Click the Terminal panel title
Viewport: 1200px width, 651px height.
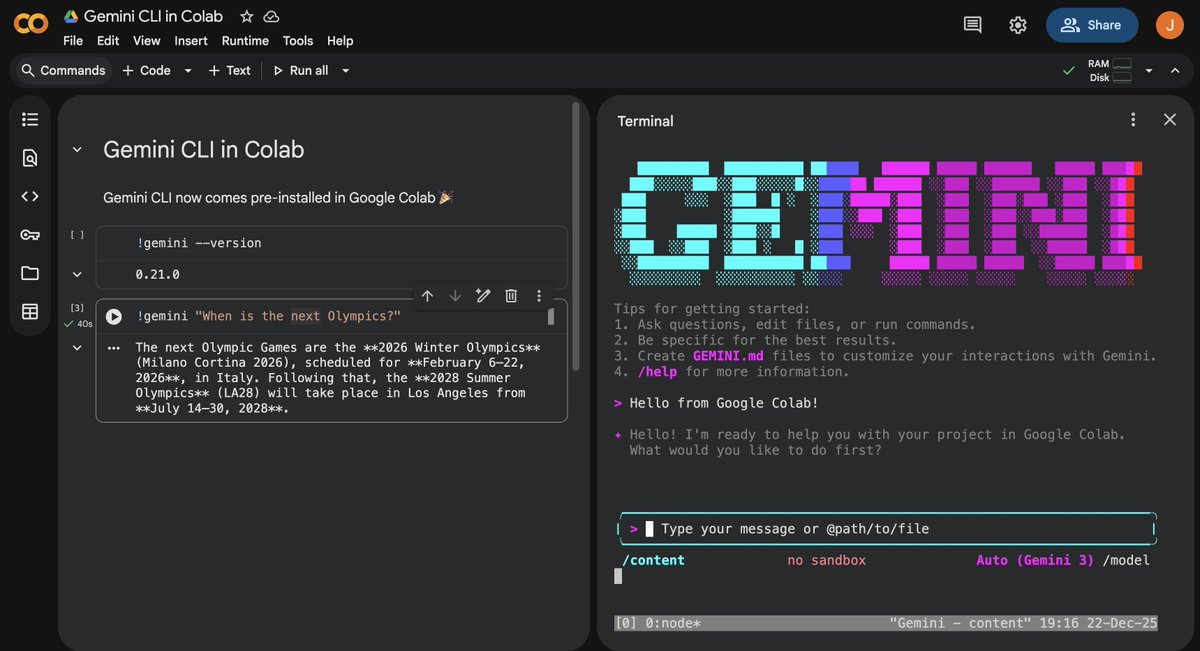(x=645, y=121)
